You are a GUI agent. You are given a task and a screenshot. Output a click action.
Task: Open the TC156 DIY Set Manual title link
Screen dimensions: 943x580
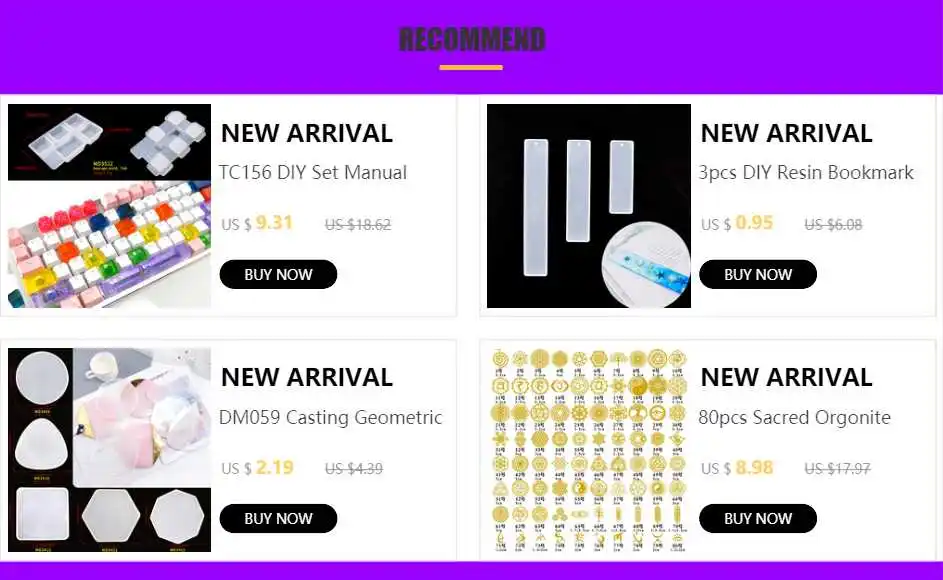pyautogui.click(x=313, y=173)
